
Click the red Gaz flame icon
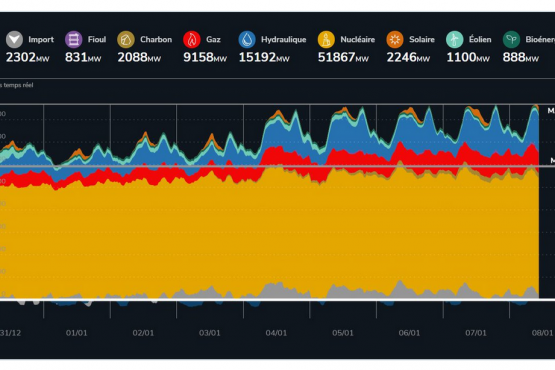coord(192,39)
